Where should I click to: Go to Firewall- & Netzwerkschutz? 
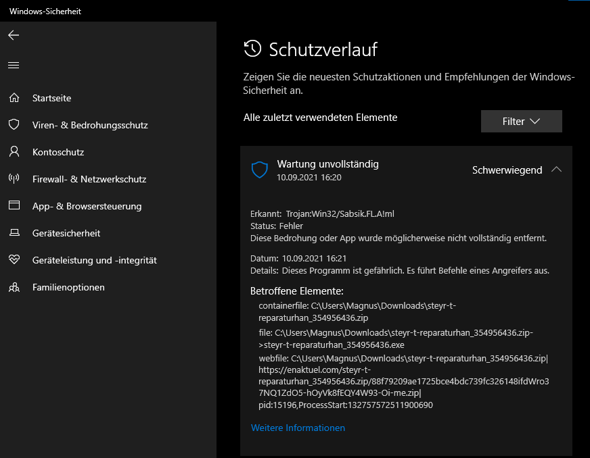point(89,180)
